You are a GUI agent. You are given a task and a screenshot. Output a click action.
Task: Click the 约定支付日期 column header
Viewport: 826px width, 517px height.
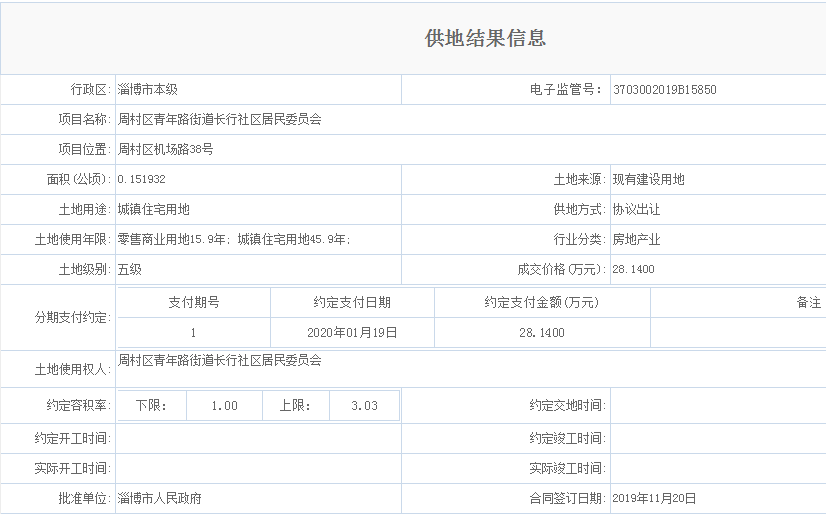[x=352, y=303]
